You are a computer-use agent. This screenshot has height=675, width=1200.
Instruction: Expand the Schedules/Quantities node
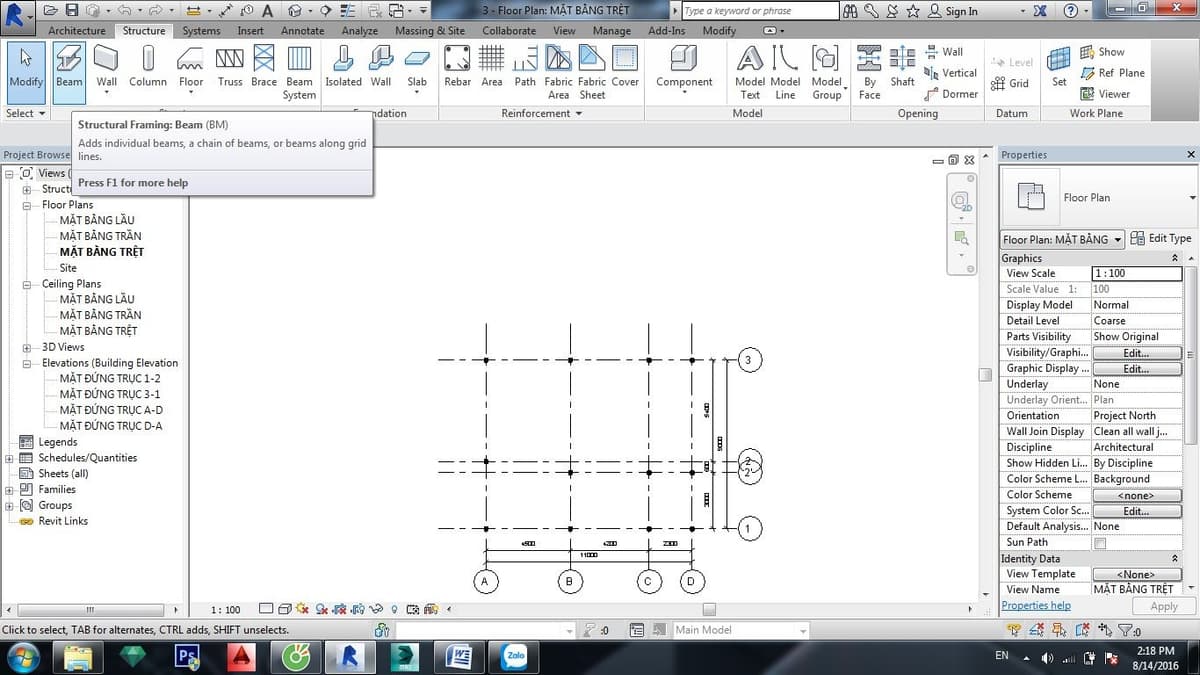(x=10, y=458)
